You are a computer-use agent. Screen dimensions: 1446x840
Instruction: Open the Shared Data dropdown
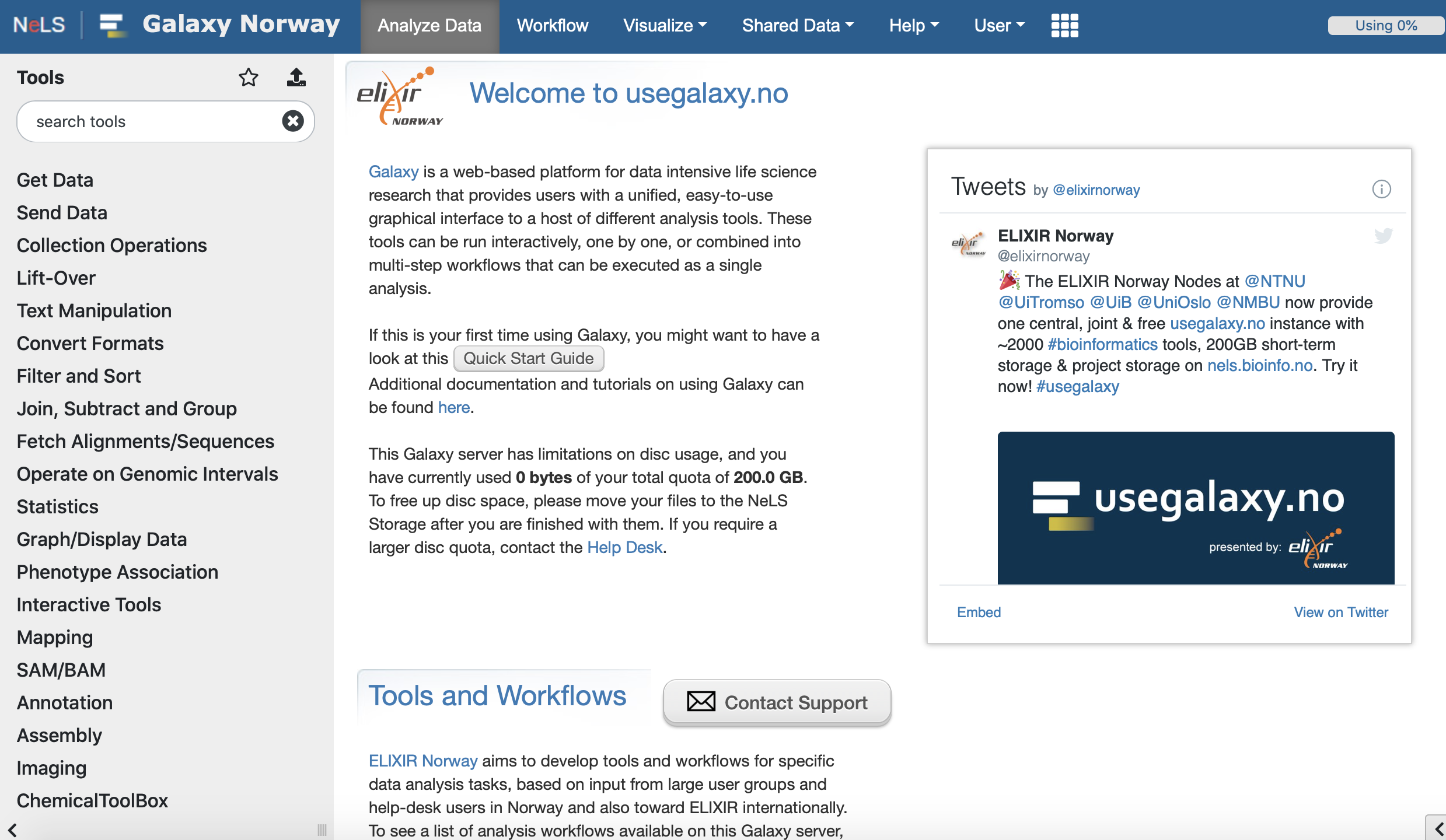pos(798,26)
